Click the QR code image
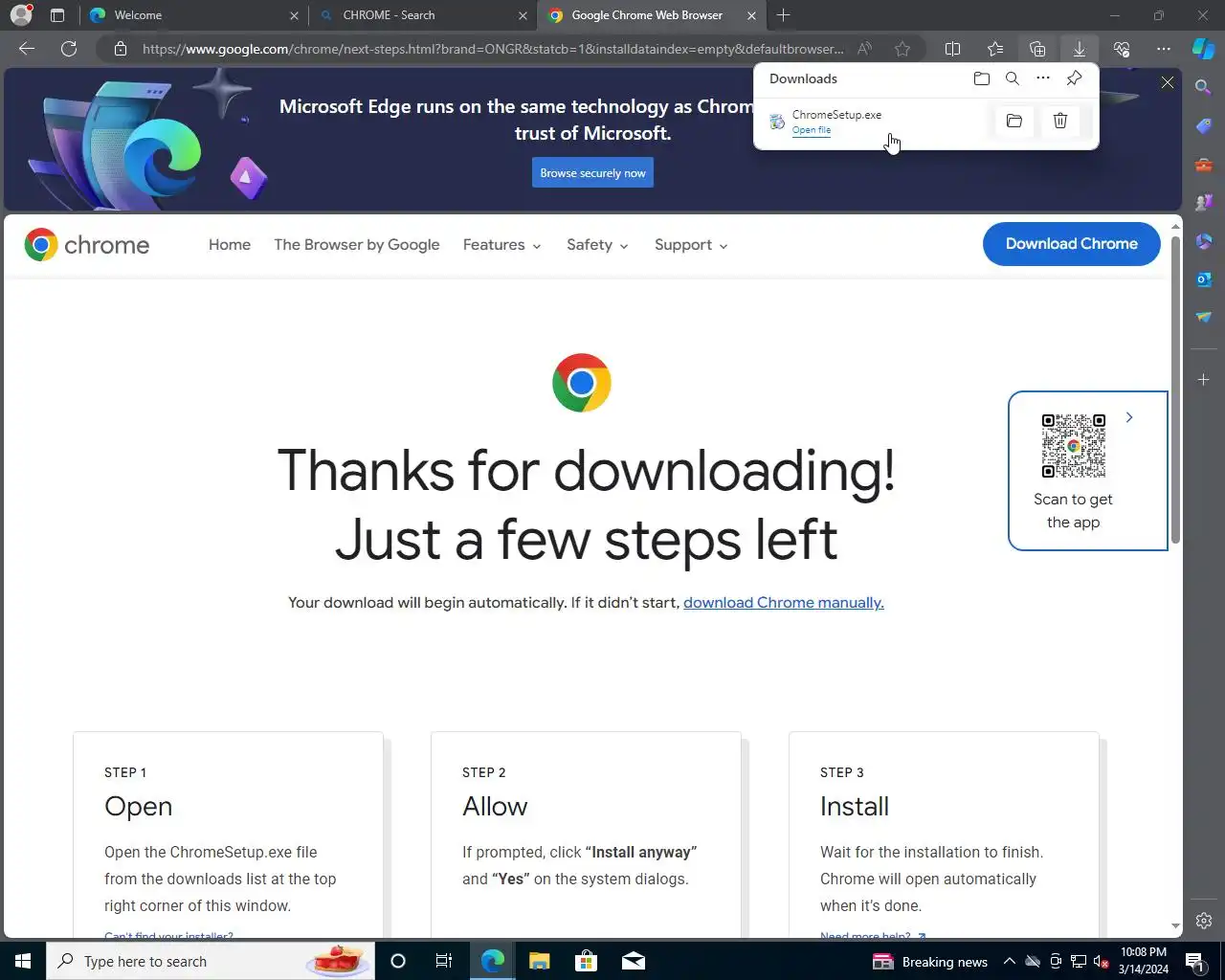Image resolution: width=1225 pixels, height=980 pixels. 1074,446
